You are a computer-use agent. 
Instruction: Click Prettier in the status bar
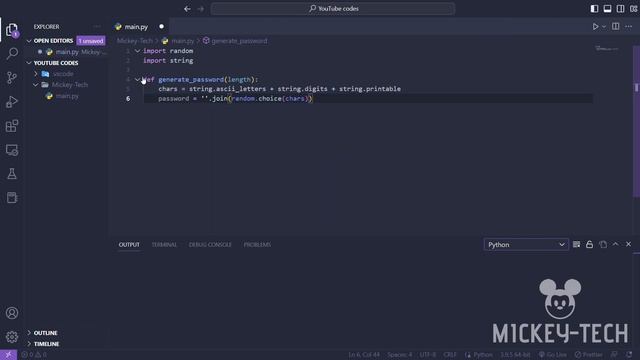point(588,355)
